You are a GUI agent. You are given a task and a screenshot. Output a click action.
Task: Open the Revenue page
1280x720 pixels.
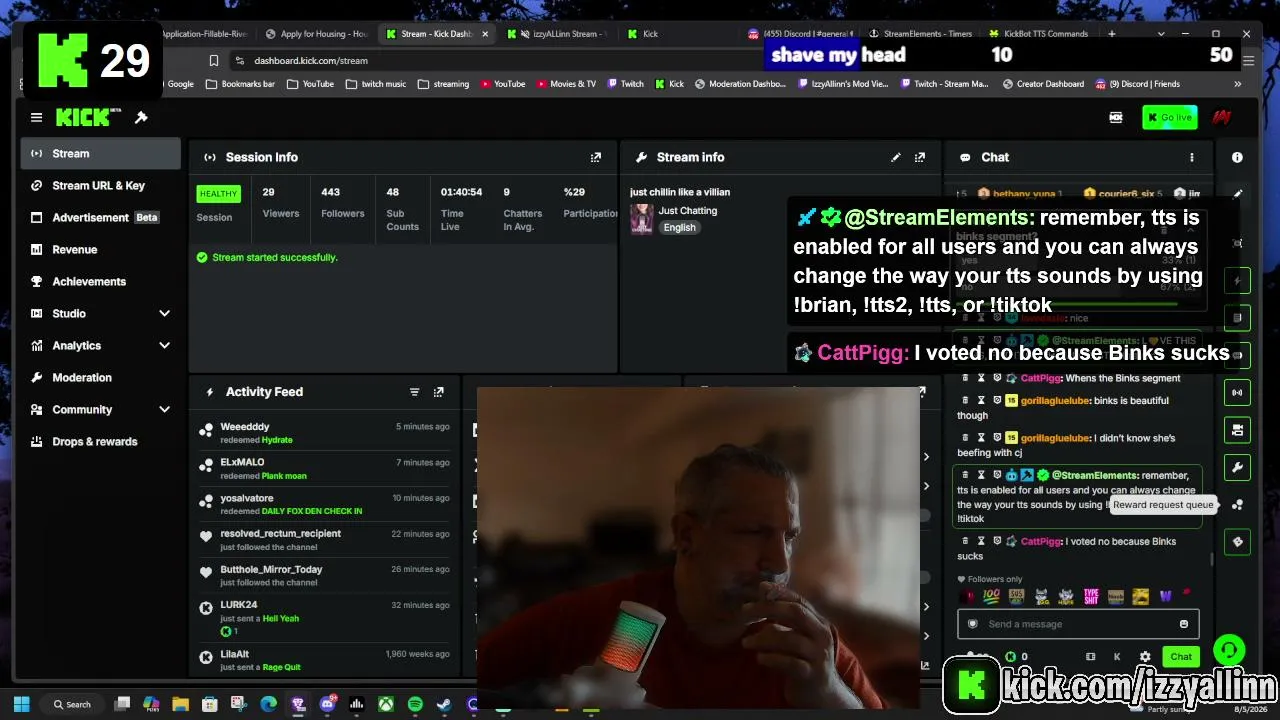(x=100, y=249)
